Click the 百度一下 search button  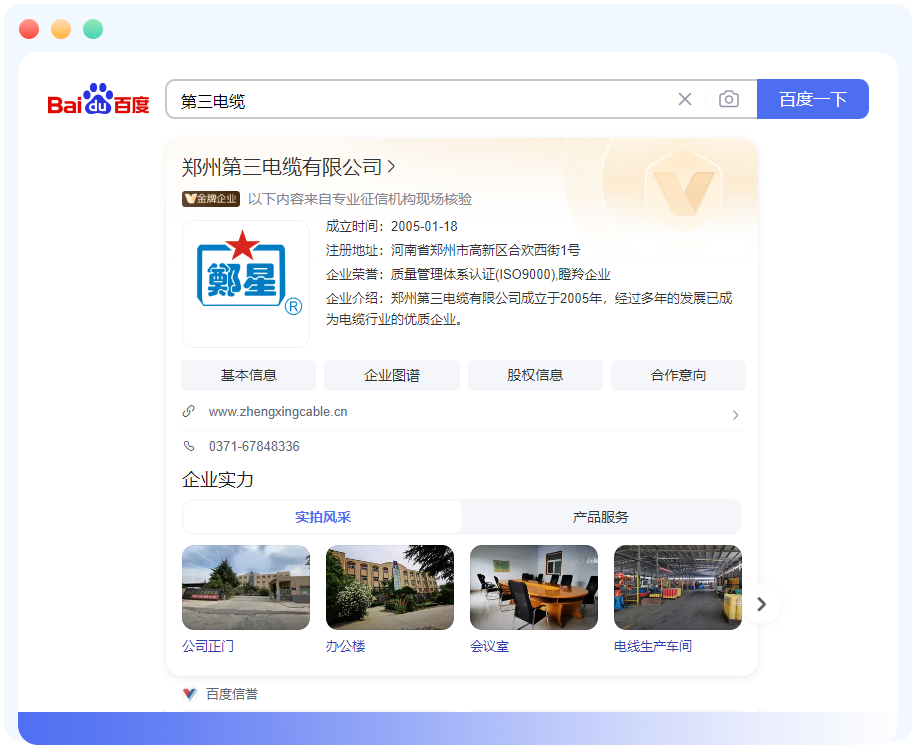(813, 99)
